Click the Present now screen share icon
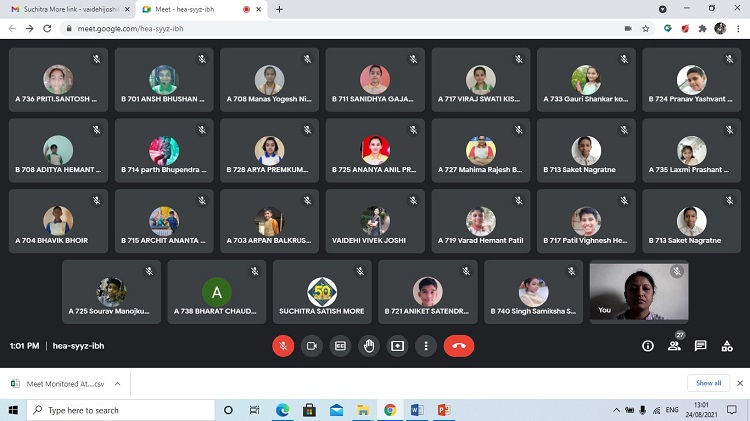 coord(398,346)
